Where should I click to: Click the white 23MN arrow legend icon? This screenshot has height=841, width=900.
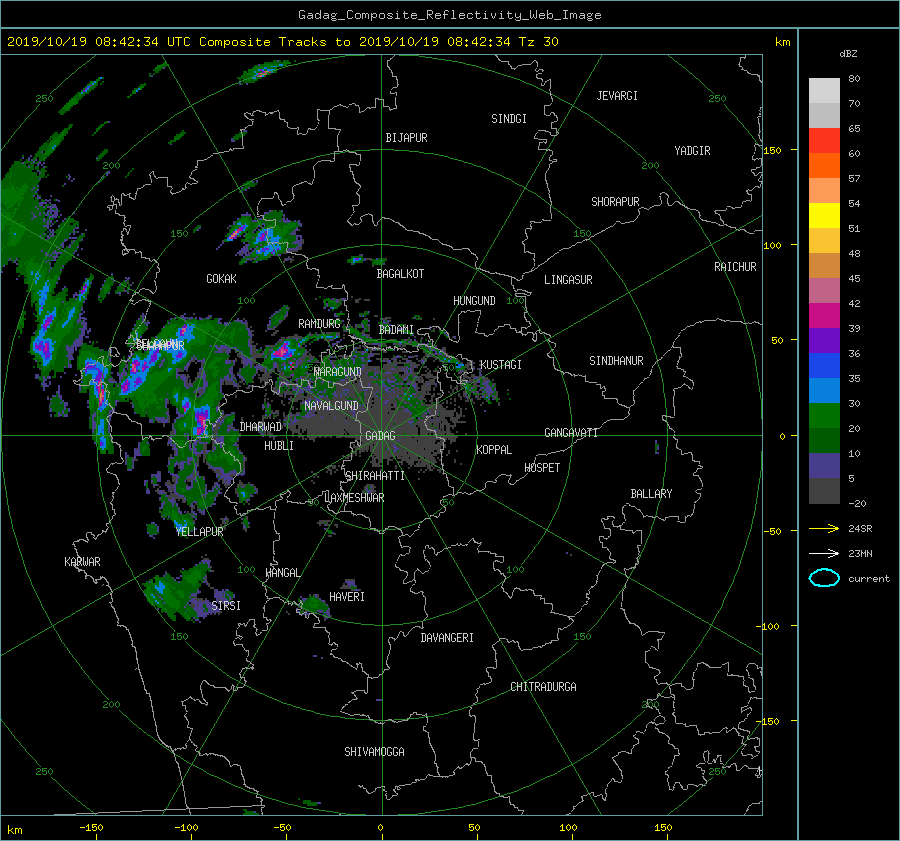coord(824,553)
